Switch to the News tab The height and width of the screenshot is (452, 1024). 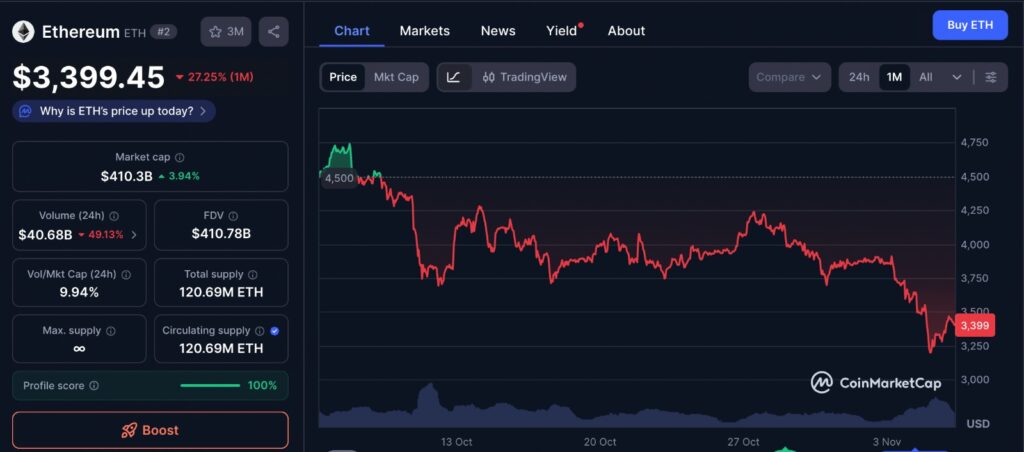(x=498, y=31)
